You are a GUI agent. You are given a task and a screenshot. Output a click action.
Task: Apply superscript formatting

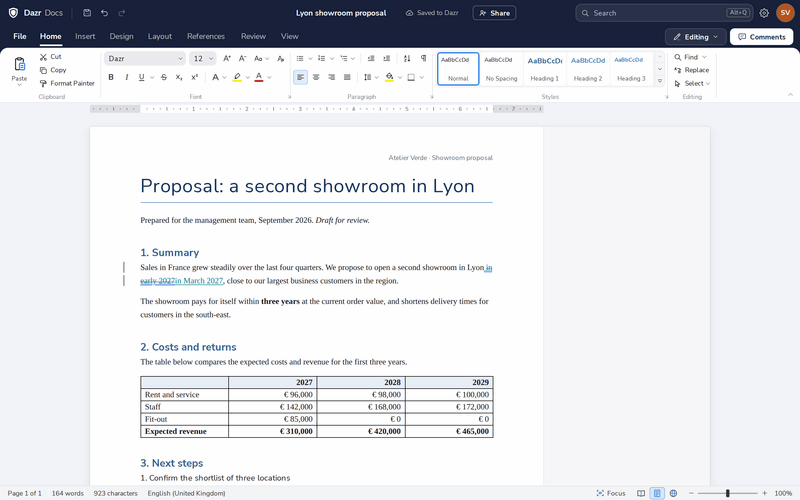[x=194, y=77]
